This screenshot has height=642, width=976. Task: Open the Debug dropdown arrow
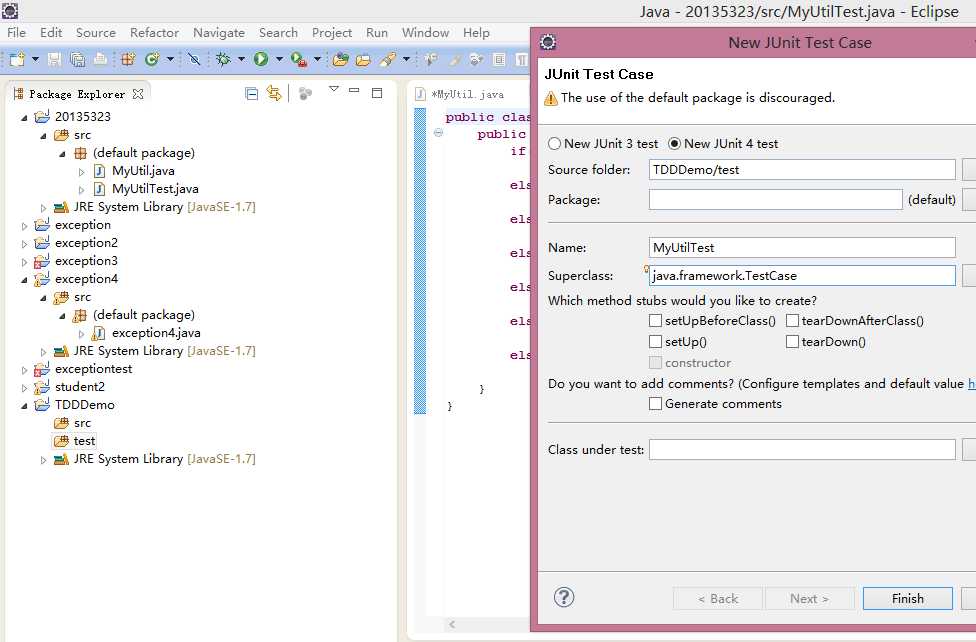point(241,59)
